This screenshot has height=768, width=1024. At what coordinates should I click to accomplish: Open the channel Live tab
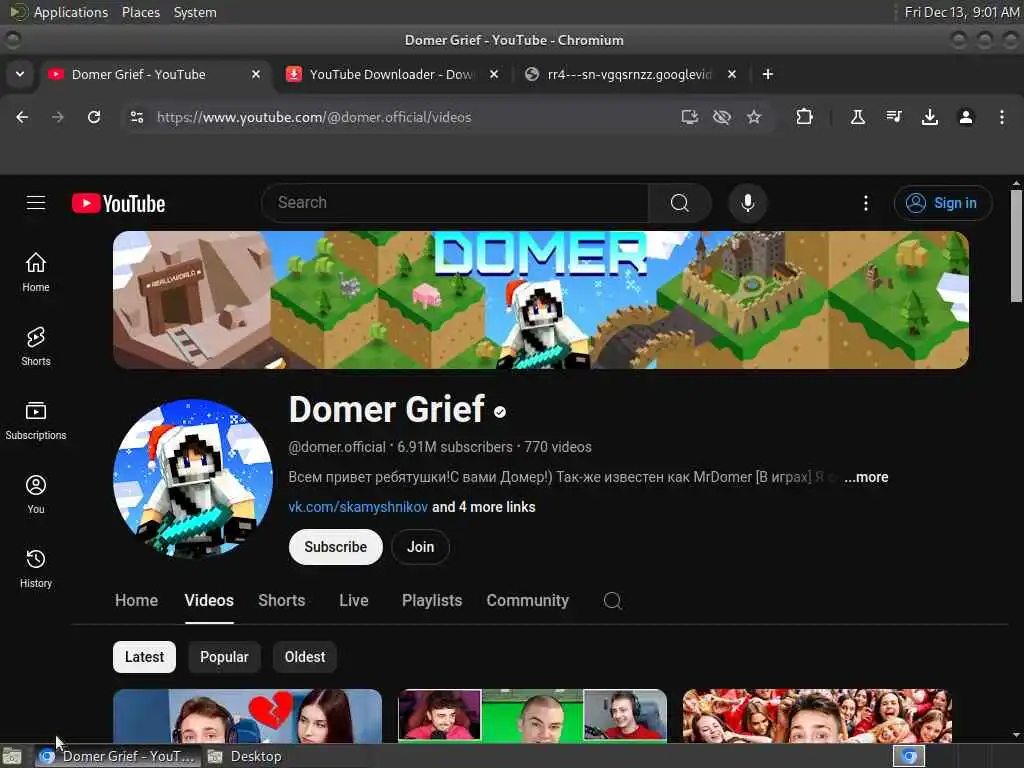coord(354,600)
